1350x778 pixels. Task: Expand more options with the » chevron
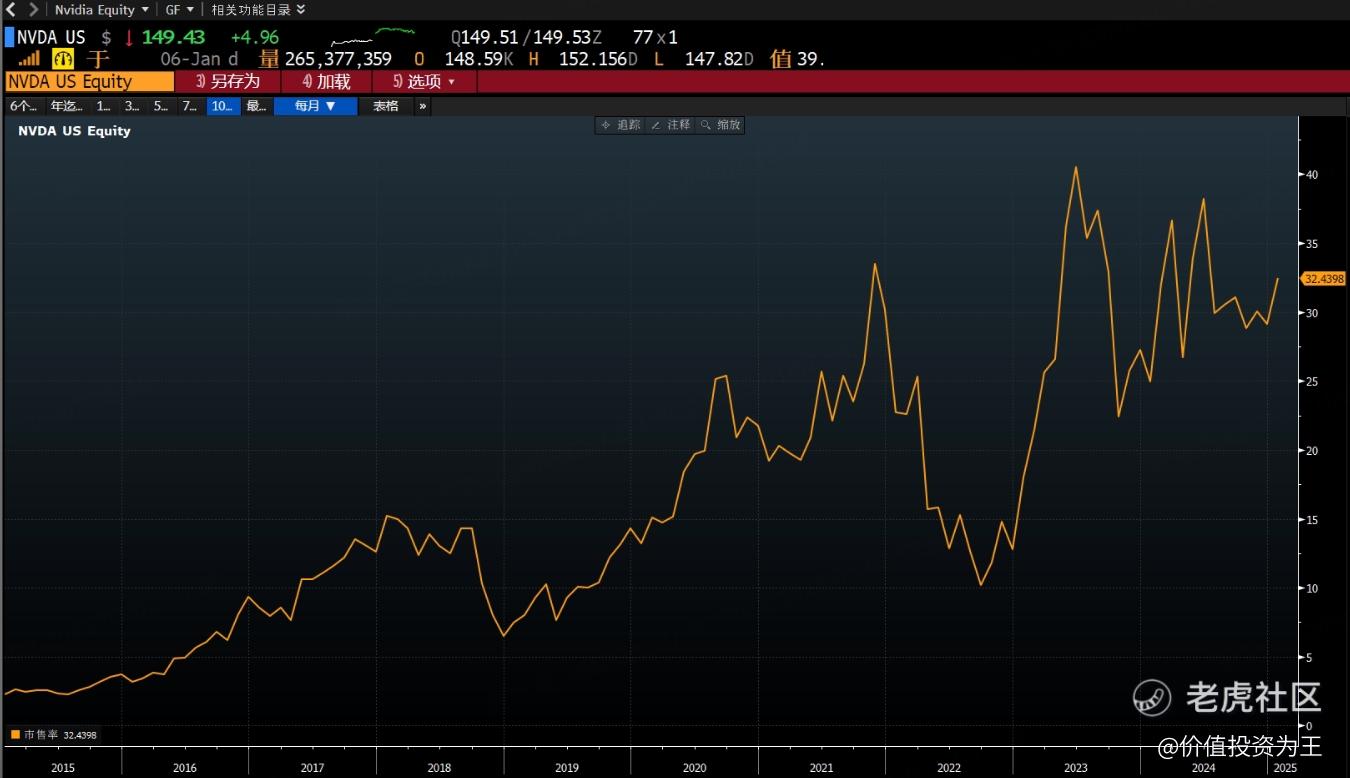click(423, 106)
